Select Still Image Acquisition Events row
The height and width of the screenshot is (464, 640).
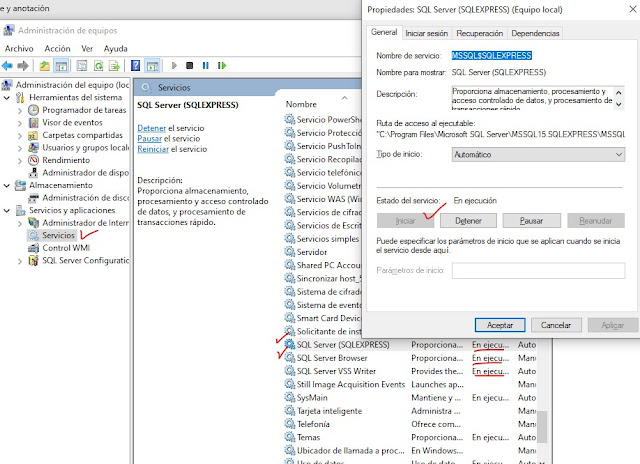pyautogui.click(x=410, y=384)
